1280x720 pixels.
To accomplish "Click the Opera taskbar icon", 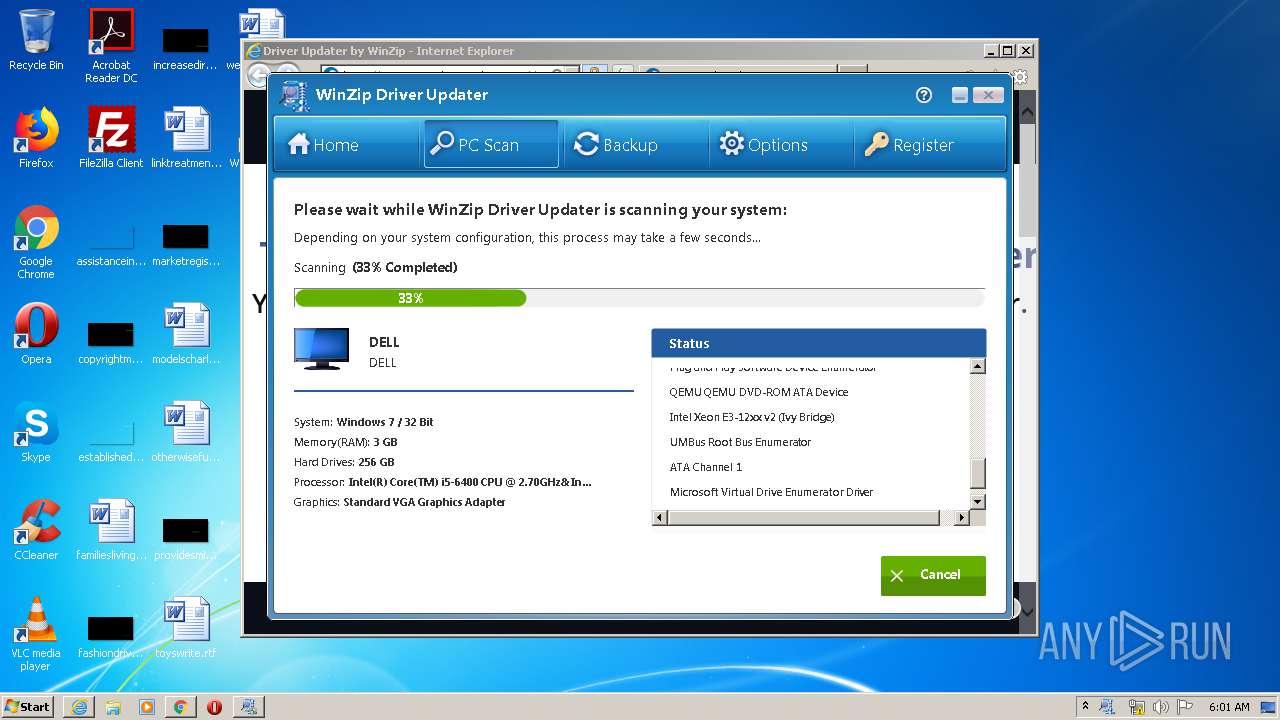I will [214, 707].
